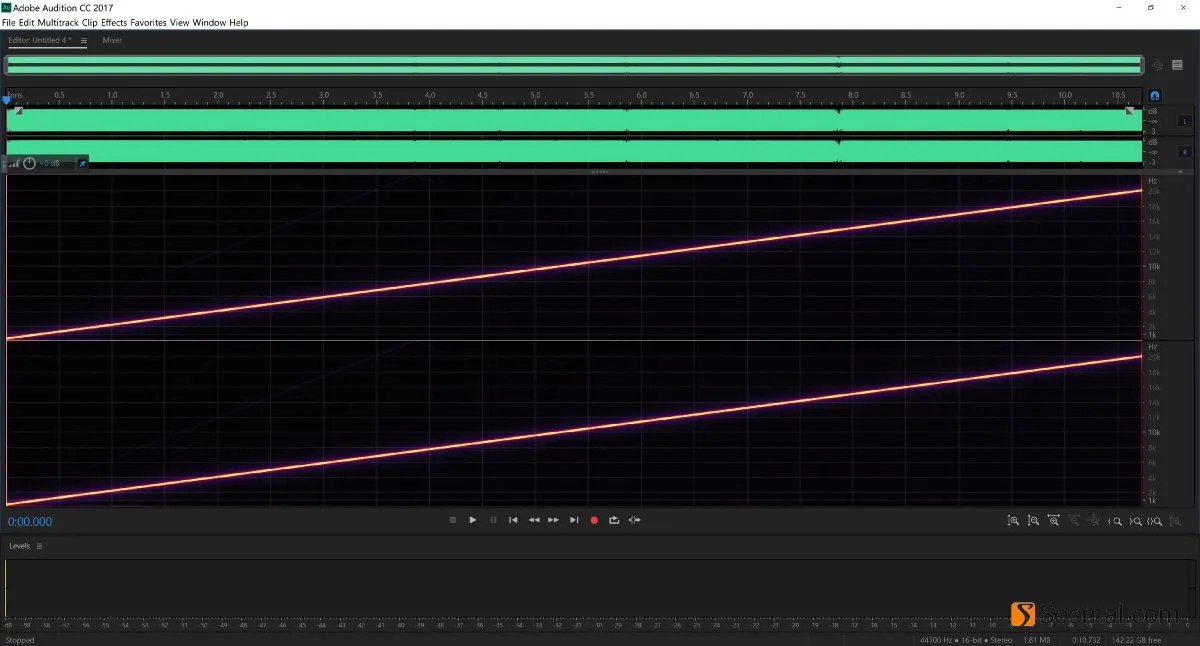Viewport: 1200px width, 646px height.
Task: Click the upper spectral Hz scale label
Action: click(1152, 181)
